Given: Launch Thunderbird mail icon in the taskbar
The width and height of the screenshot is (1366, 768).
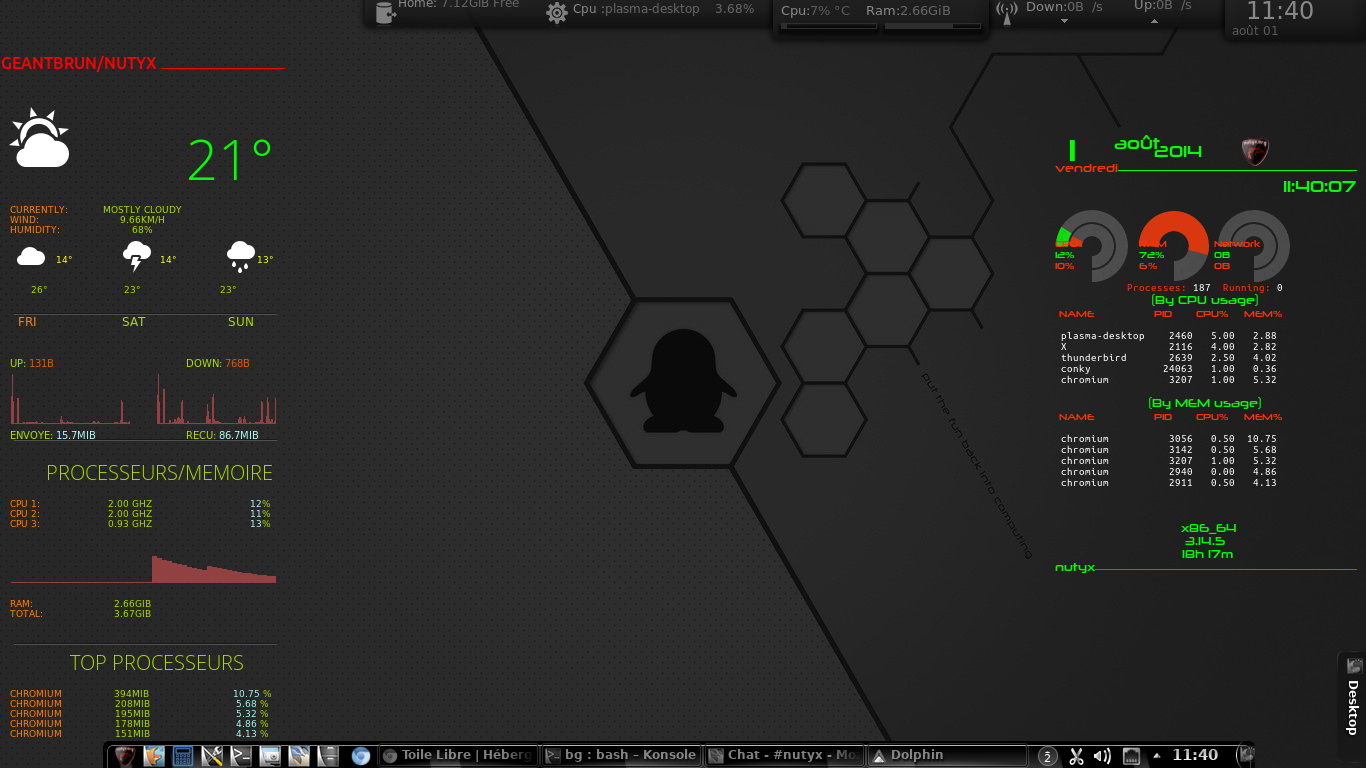Looking at the screenshot, I should [299, 756].
